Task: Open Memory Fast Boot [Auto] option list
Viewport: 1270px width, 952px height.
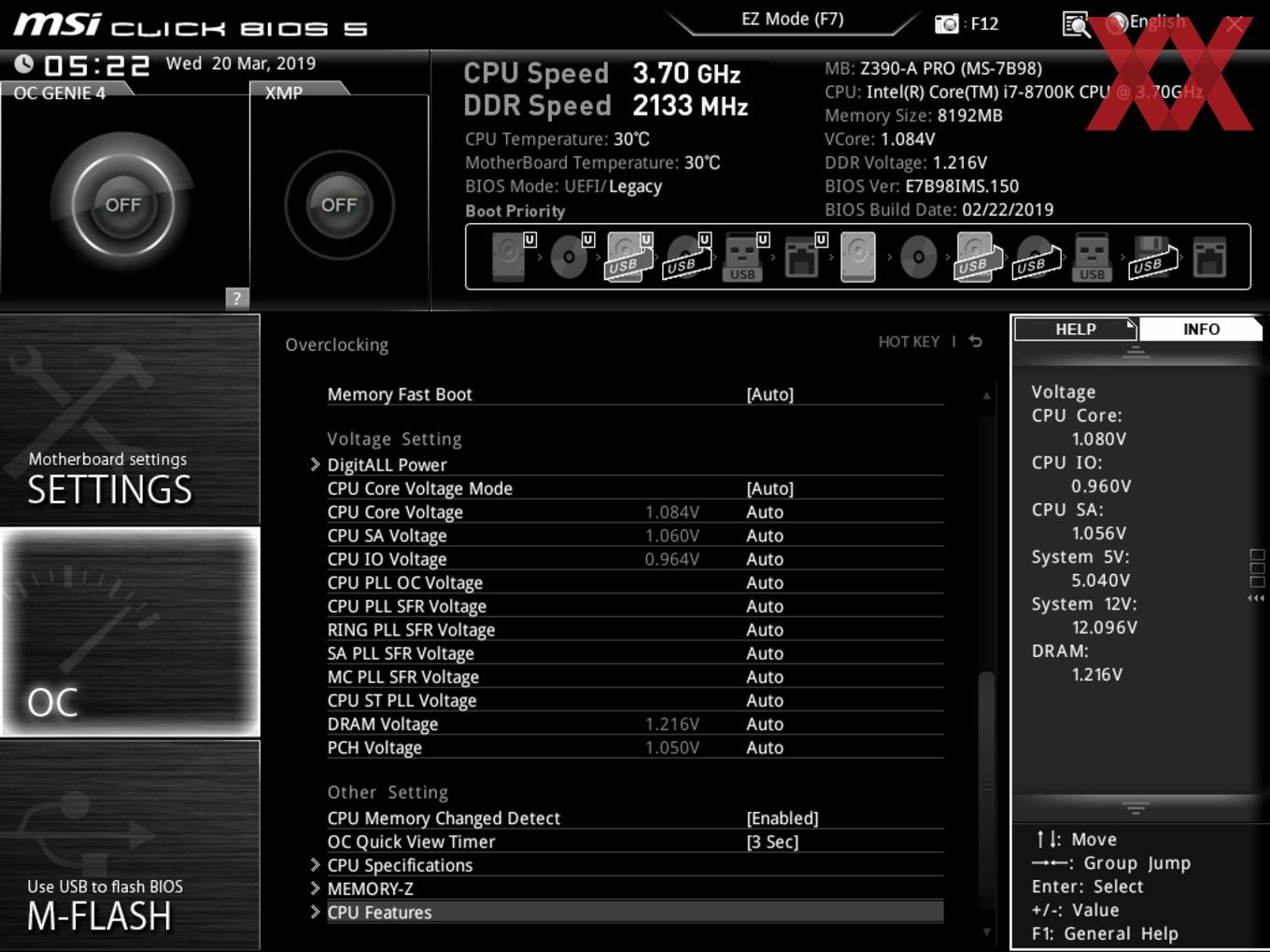Action: click(769, 394)
